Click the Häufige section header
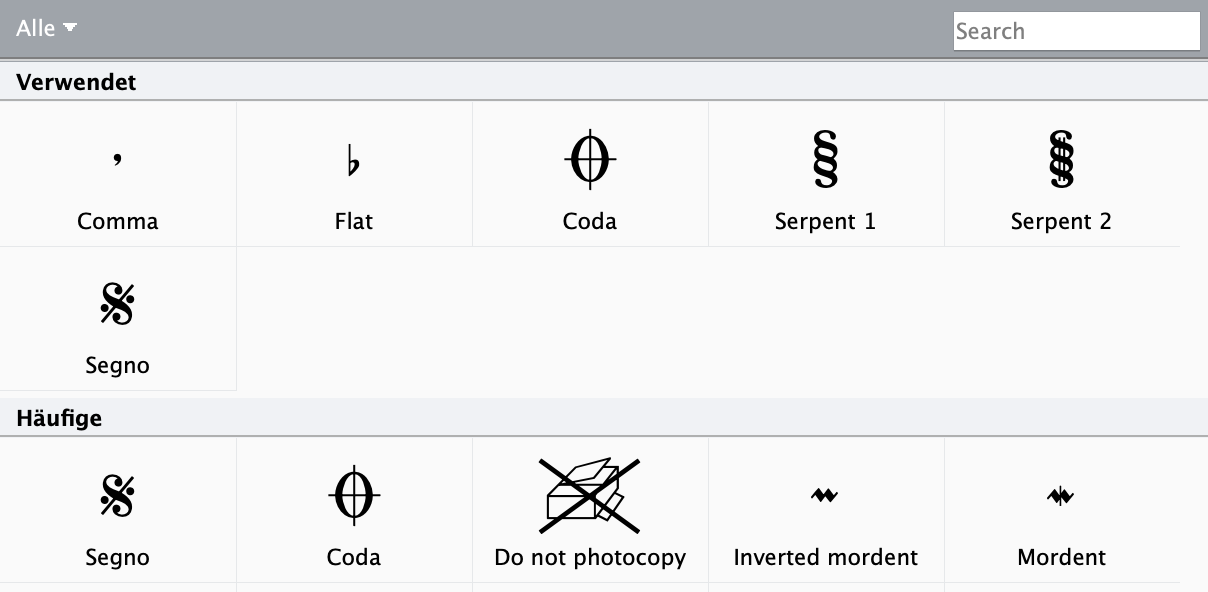 tap(604, 418)
